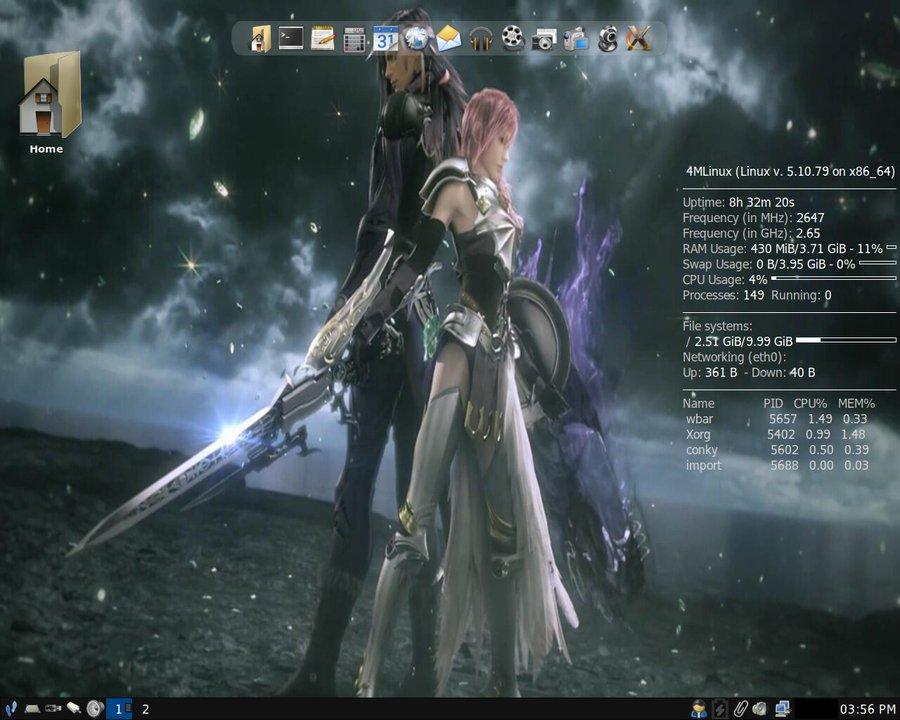The image size is (900, 720).
Task: Open the terminal from the dock
Action: click(291, 38)
